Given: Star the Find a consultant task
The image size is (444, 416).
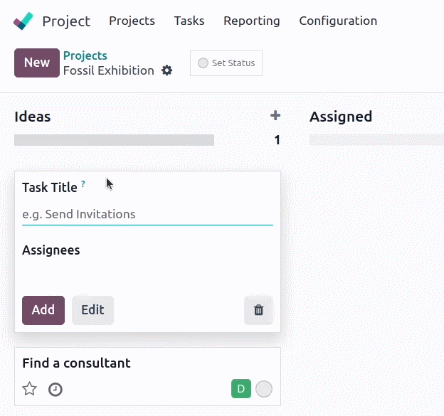Looking at the screenshot, I should coord(29,389).
